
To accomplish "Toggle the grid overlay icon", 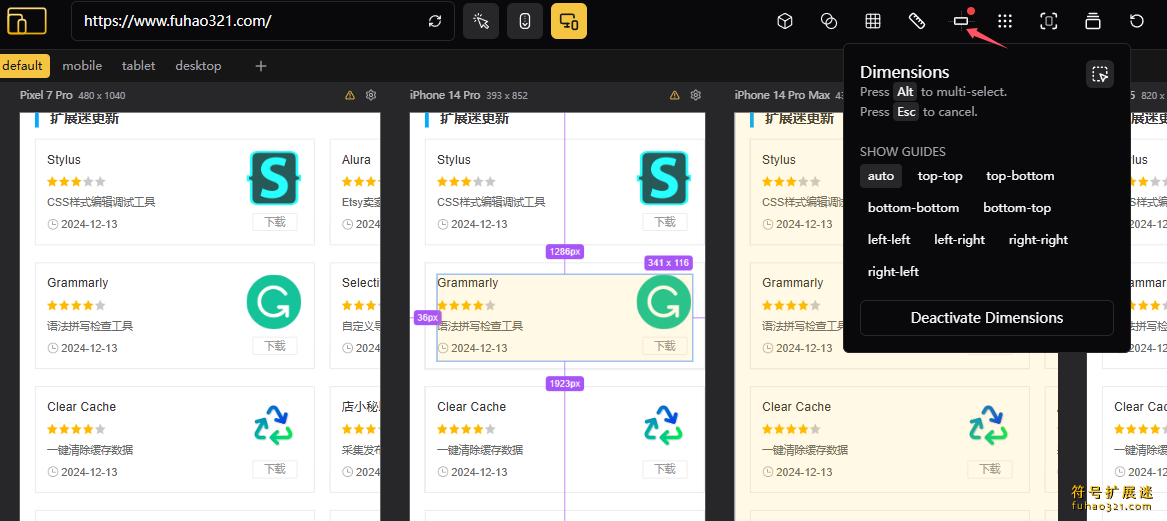I will pos(872,21).
